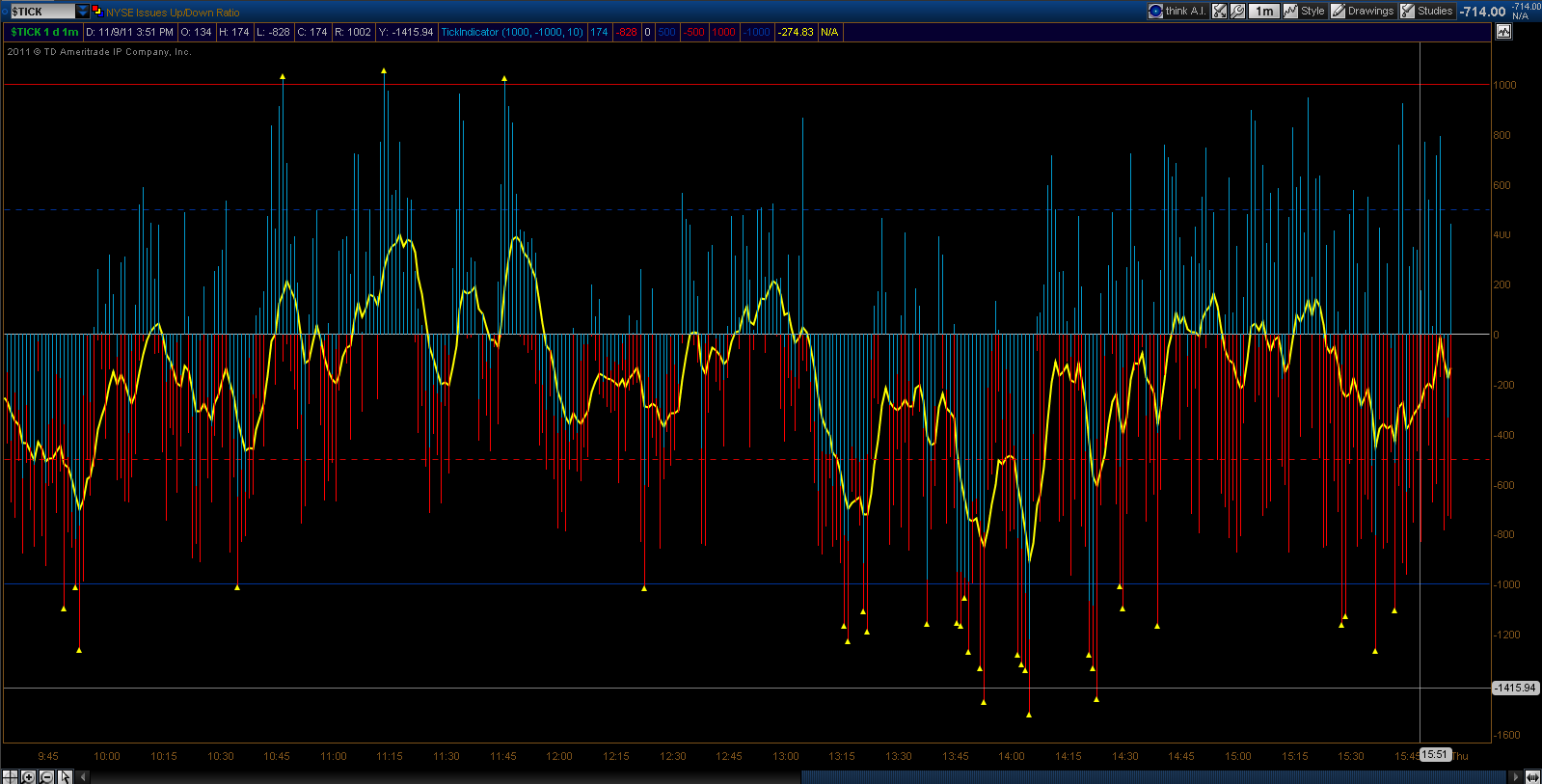Screen dimensions: 1542x784
Task: Click the H: 174 high value
Action: 234,32
